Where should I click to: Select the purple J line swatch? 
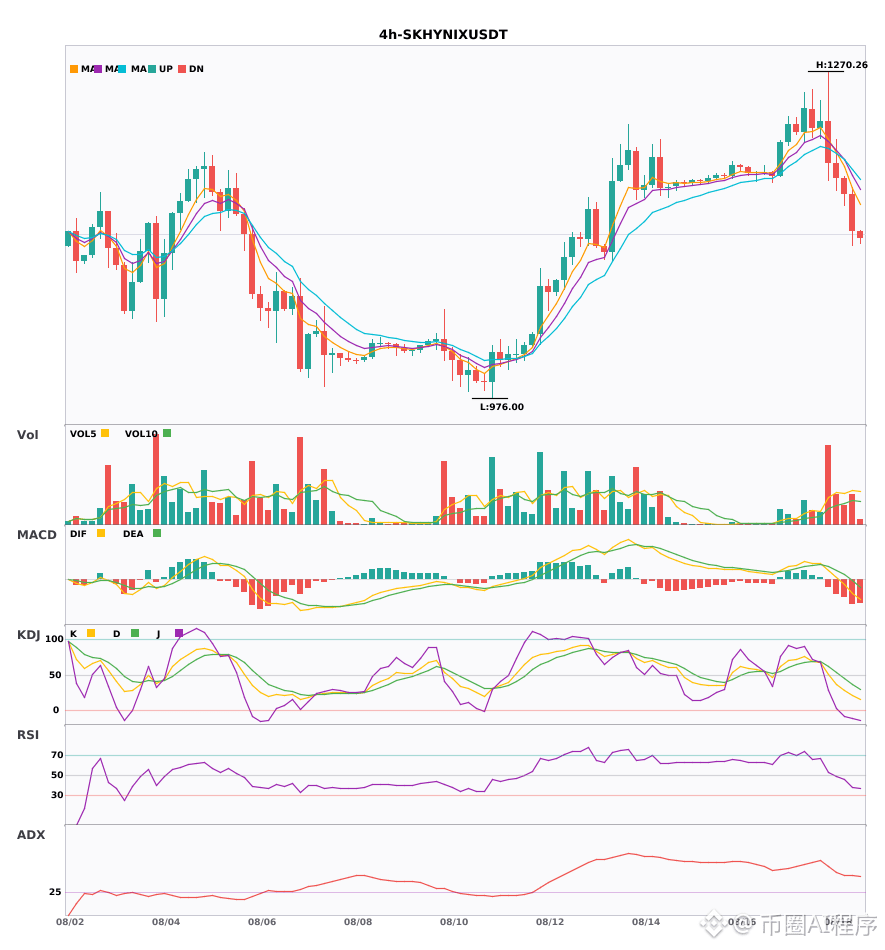(x=179, y=633)
